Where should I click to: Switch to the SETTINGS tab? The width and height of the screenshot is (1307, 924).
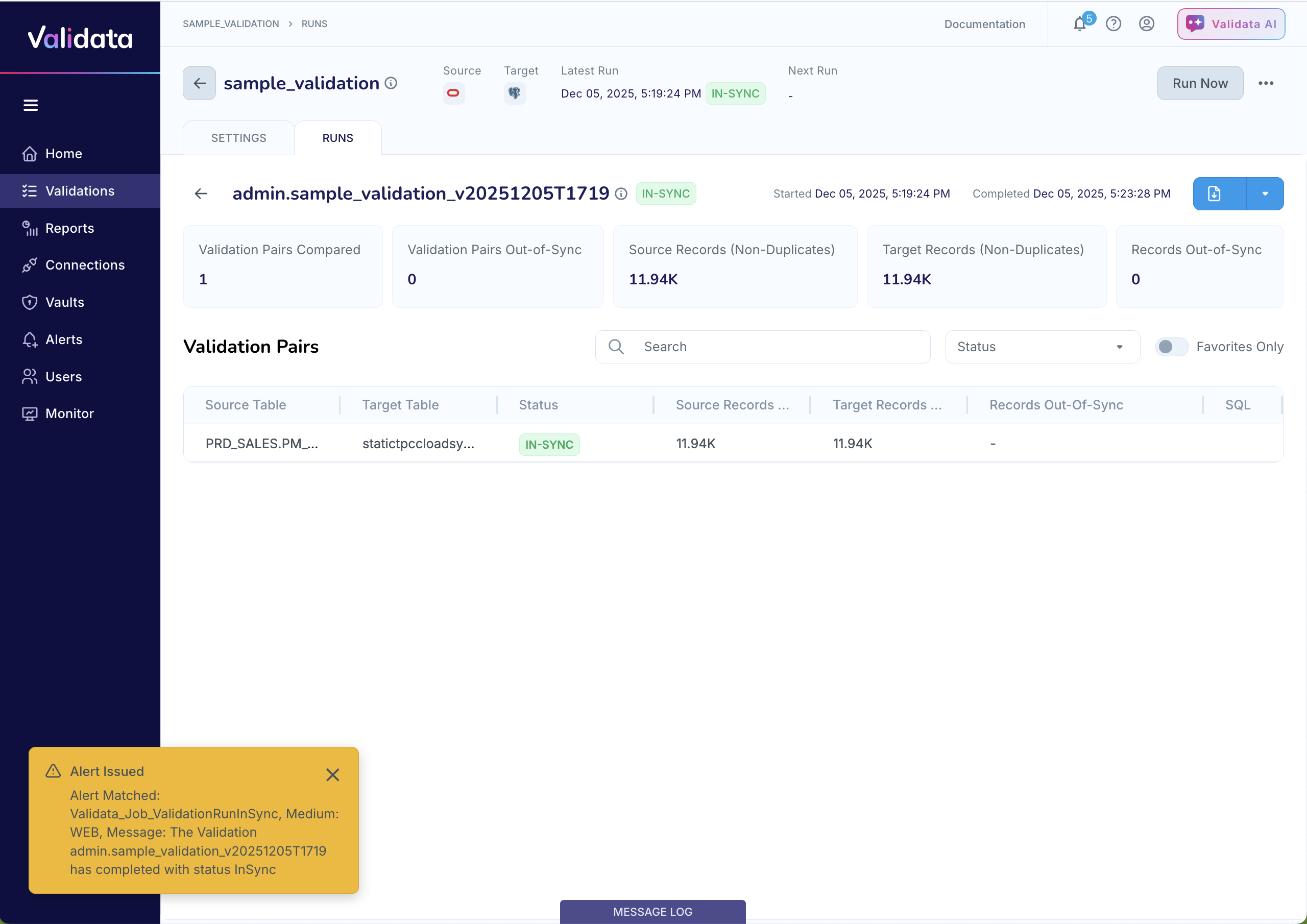[238, 137]
